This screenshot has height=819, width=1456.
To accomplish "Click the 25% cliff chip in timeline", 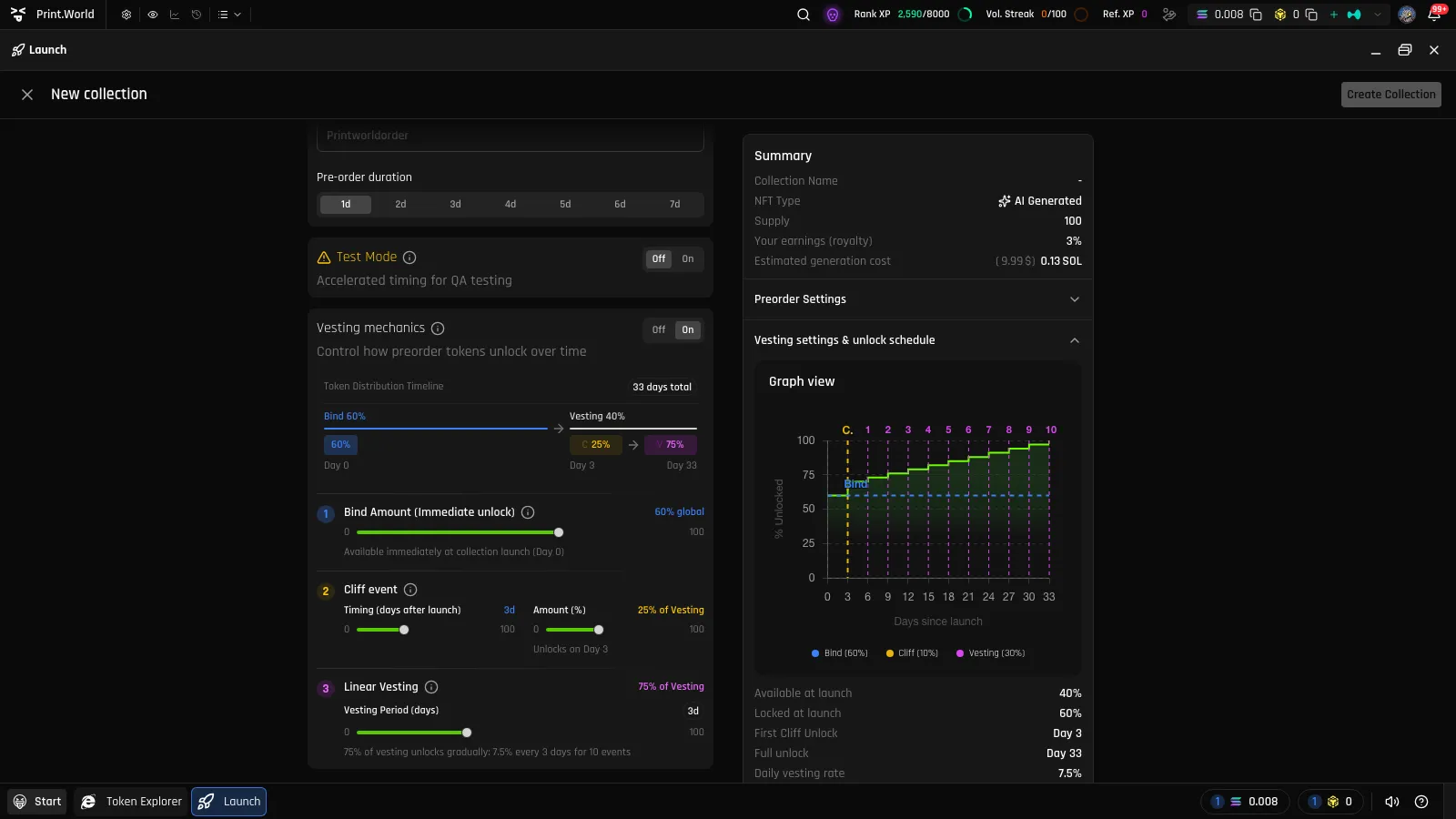I will (x=596, y=445).
